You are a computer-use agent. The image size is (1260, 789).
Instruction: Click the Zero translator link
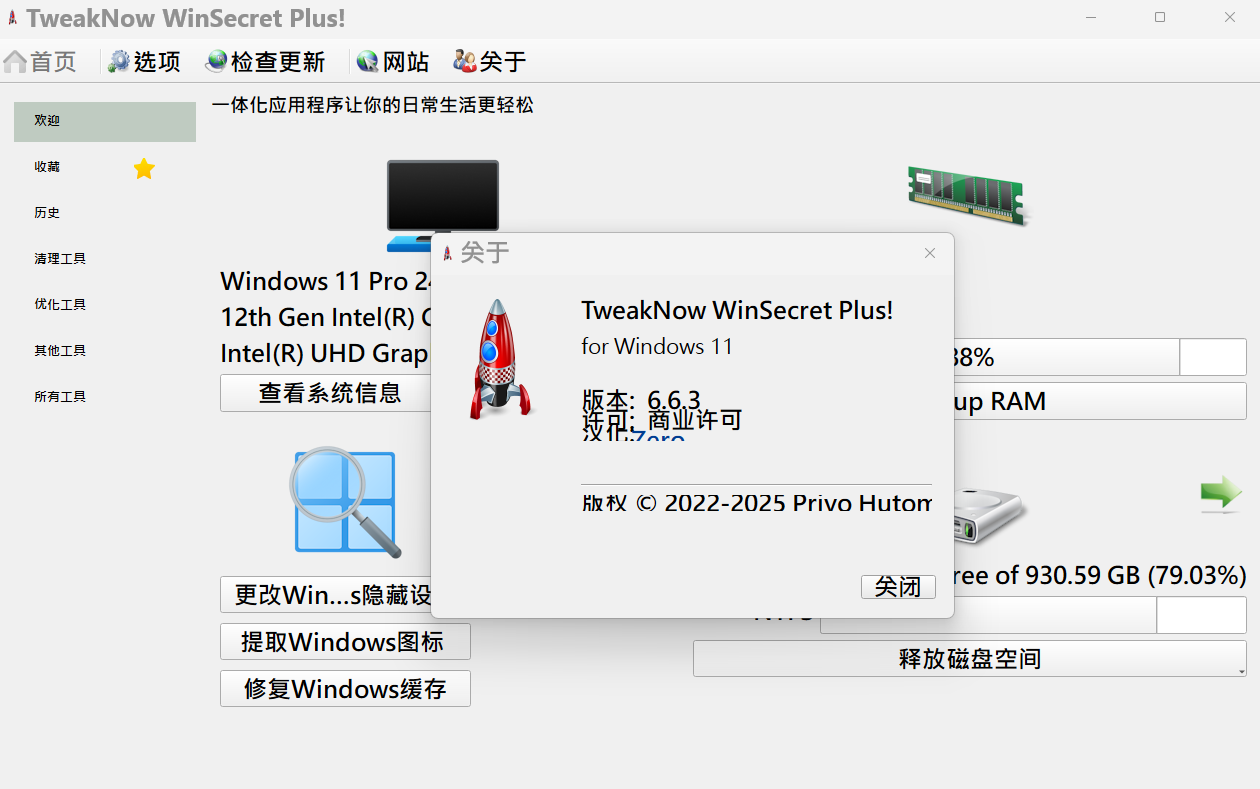658,438
